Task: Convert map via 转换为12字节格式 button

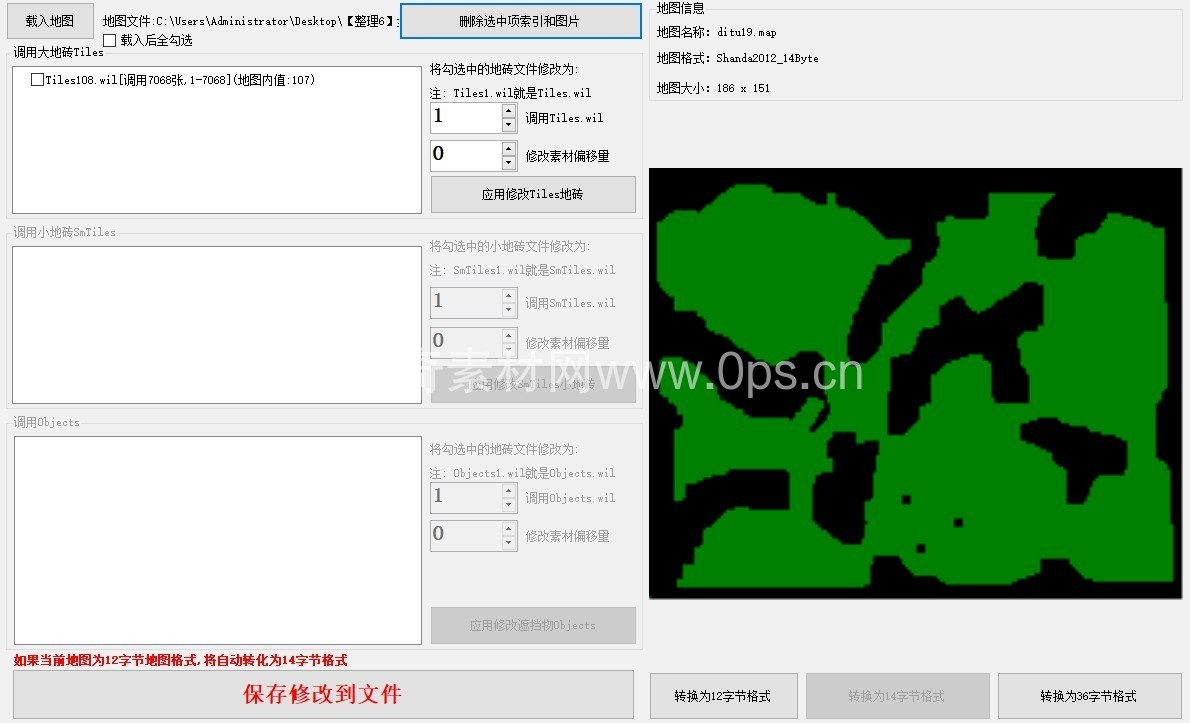Action: [x=723, y=696]
